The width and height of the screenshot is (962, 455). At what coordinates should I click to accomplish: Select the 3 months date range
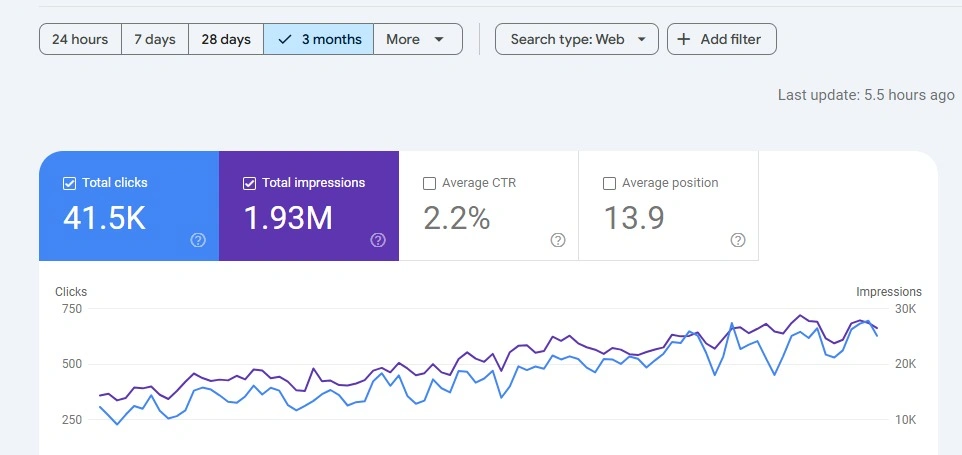click(318, 39)
